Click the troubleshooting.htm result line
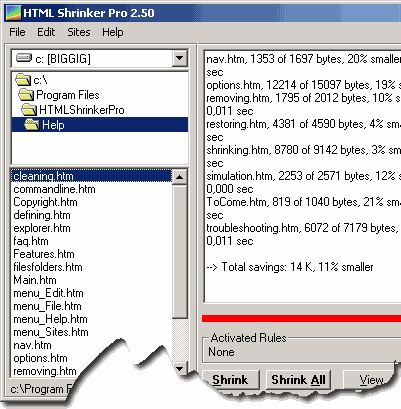401x409 pixels. click(x=303, y=228)
